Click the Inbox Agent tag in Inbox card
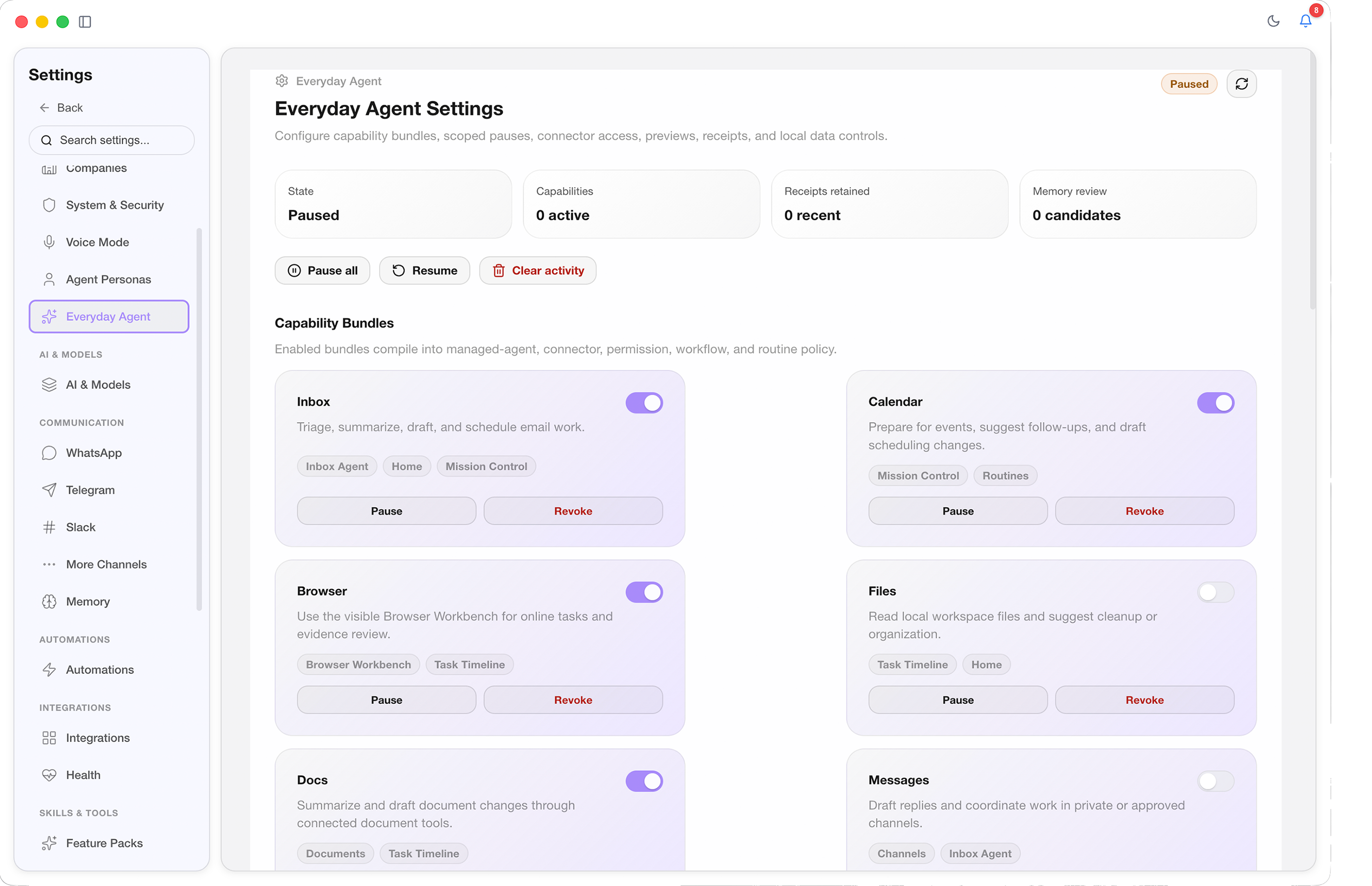Viewport: 1372px width, 886px height. coord(336,467)
